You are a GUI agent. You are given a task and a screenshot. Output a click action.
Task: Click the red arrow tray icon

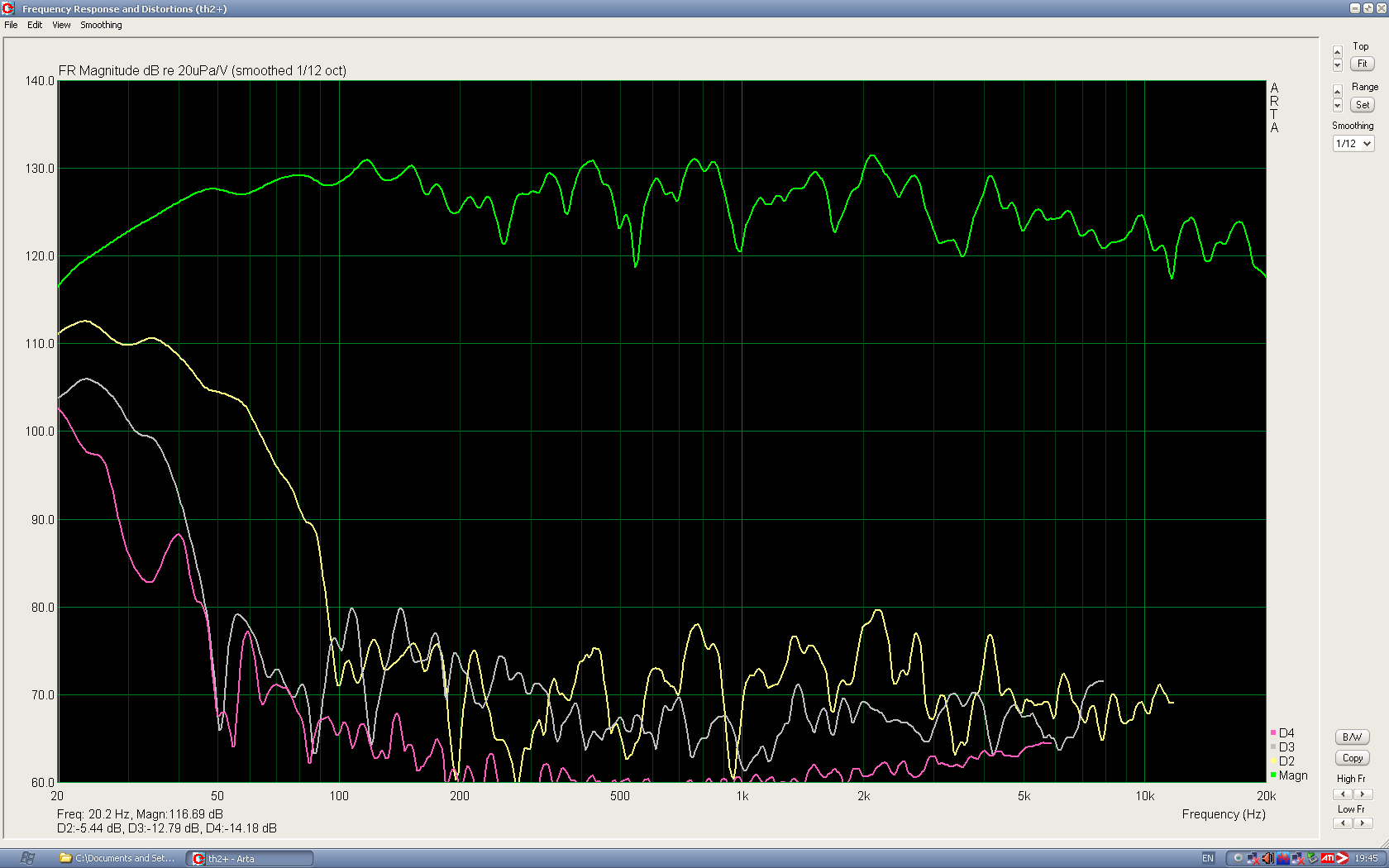coord(1343,858)
